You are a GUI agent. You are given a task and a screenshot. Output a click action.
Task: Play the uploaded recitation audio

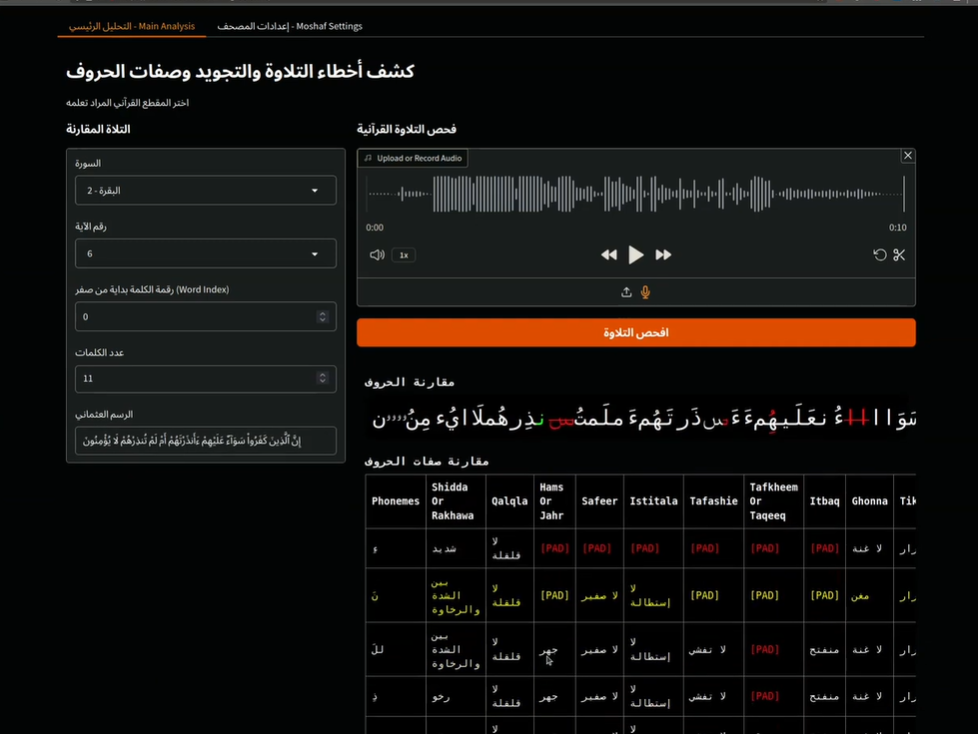pyautogui.click(x=636, y=255)
